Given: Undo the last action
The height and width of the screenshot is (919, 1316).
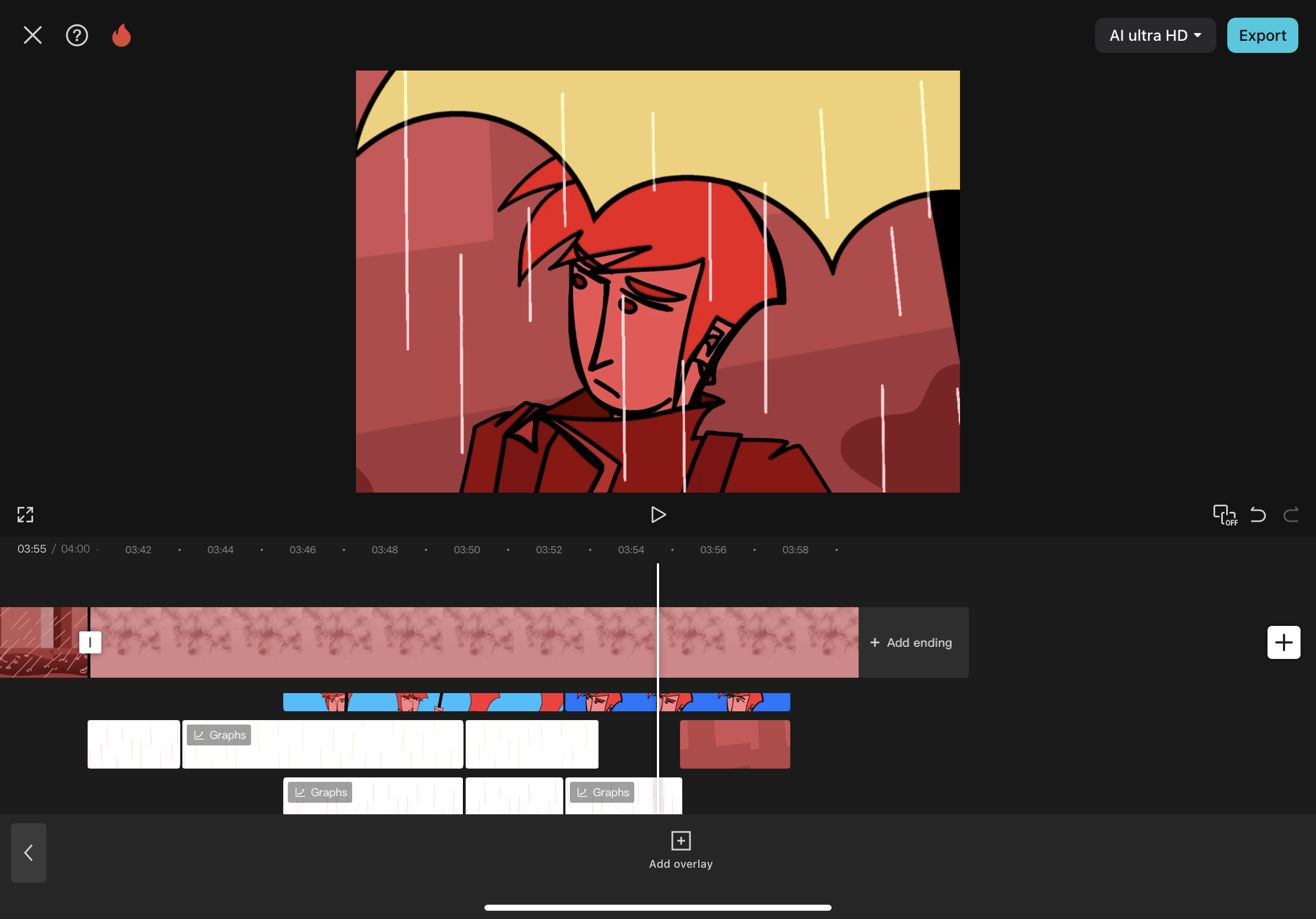Looking at the screenshot, I should coord(1258,515).
